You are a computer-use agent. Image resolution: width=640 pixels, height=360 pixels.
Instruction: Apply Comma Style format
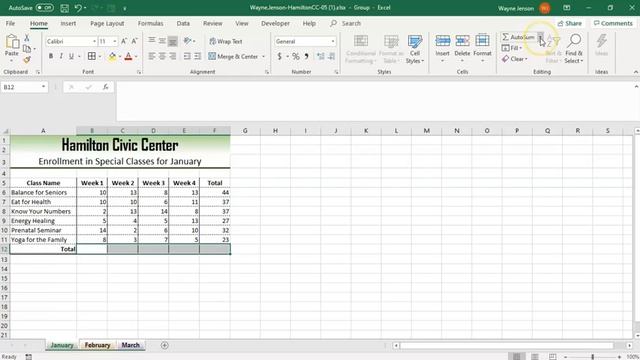[x=307, y=56]
